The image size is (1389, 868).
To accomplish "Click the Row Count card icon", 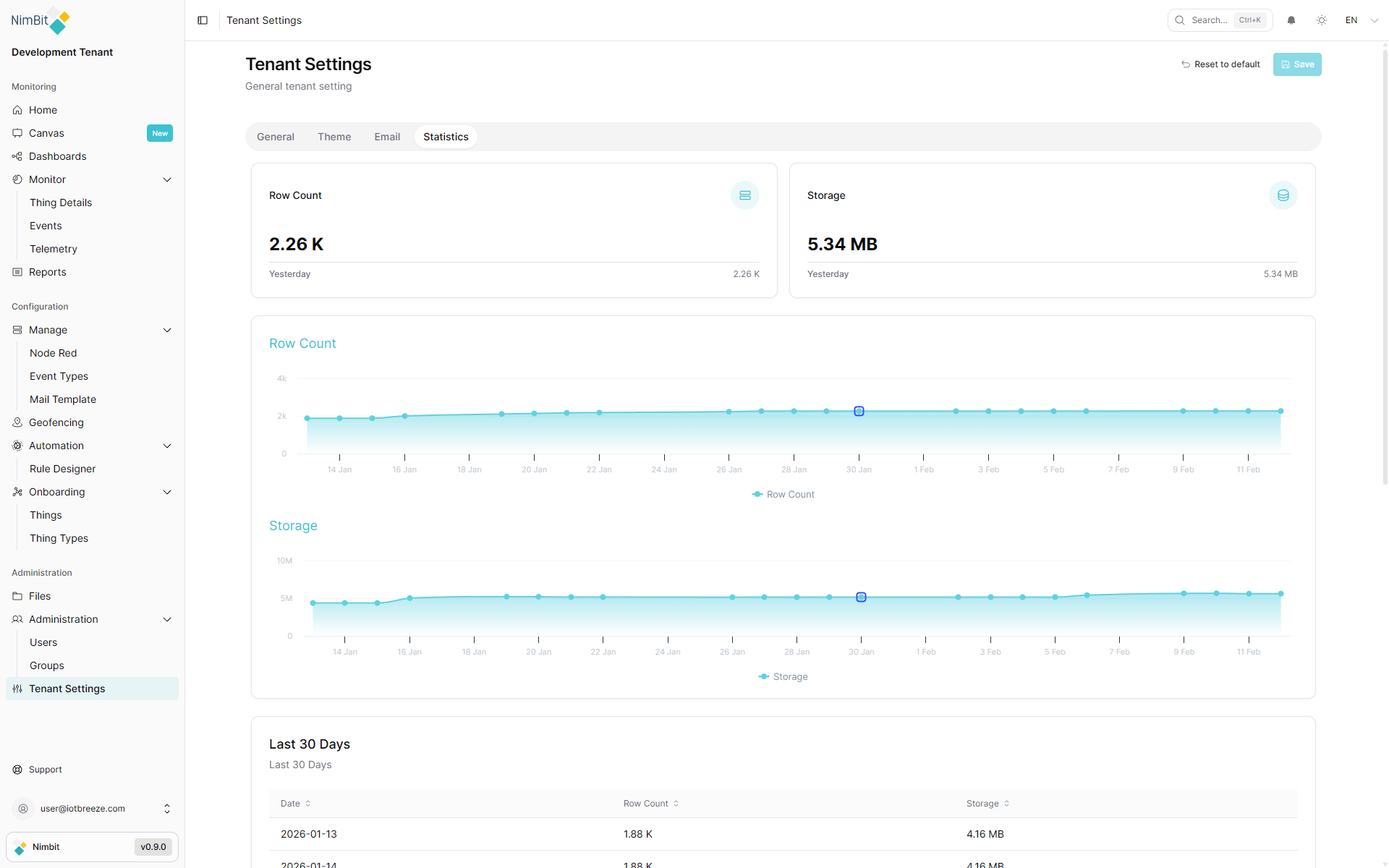I will click(x=744, y=195).
